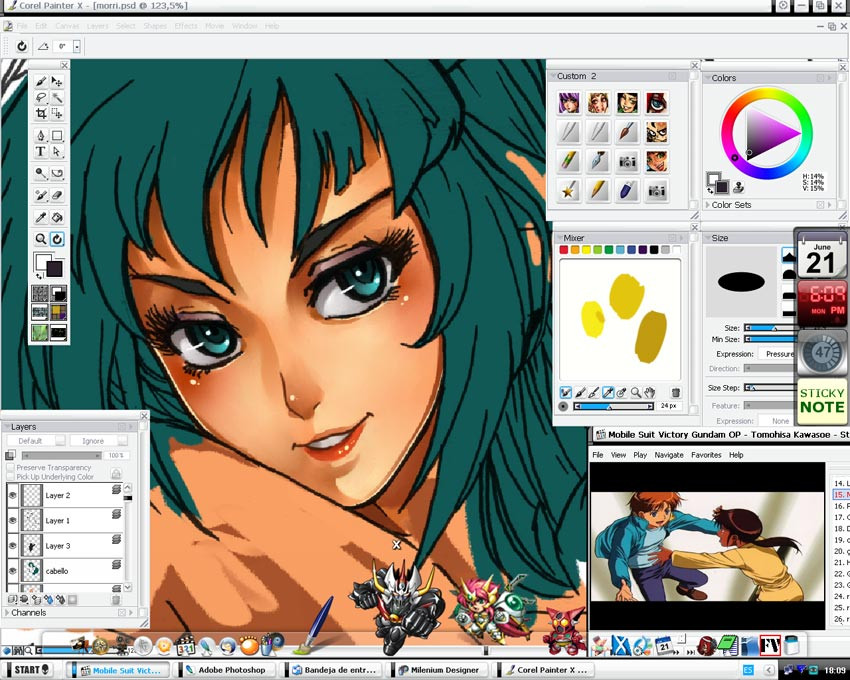The image size is (850, 680).
Task: Select the Dropper tool in the toolbox
Action: click(x=41, y=217)
